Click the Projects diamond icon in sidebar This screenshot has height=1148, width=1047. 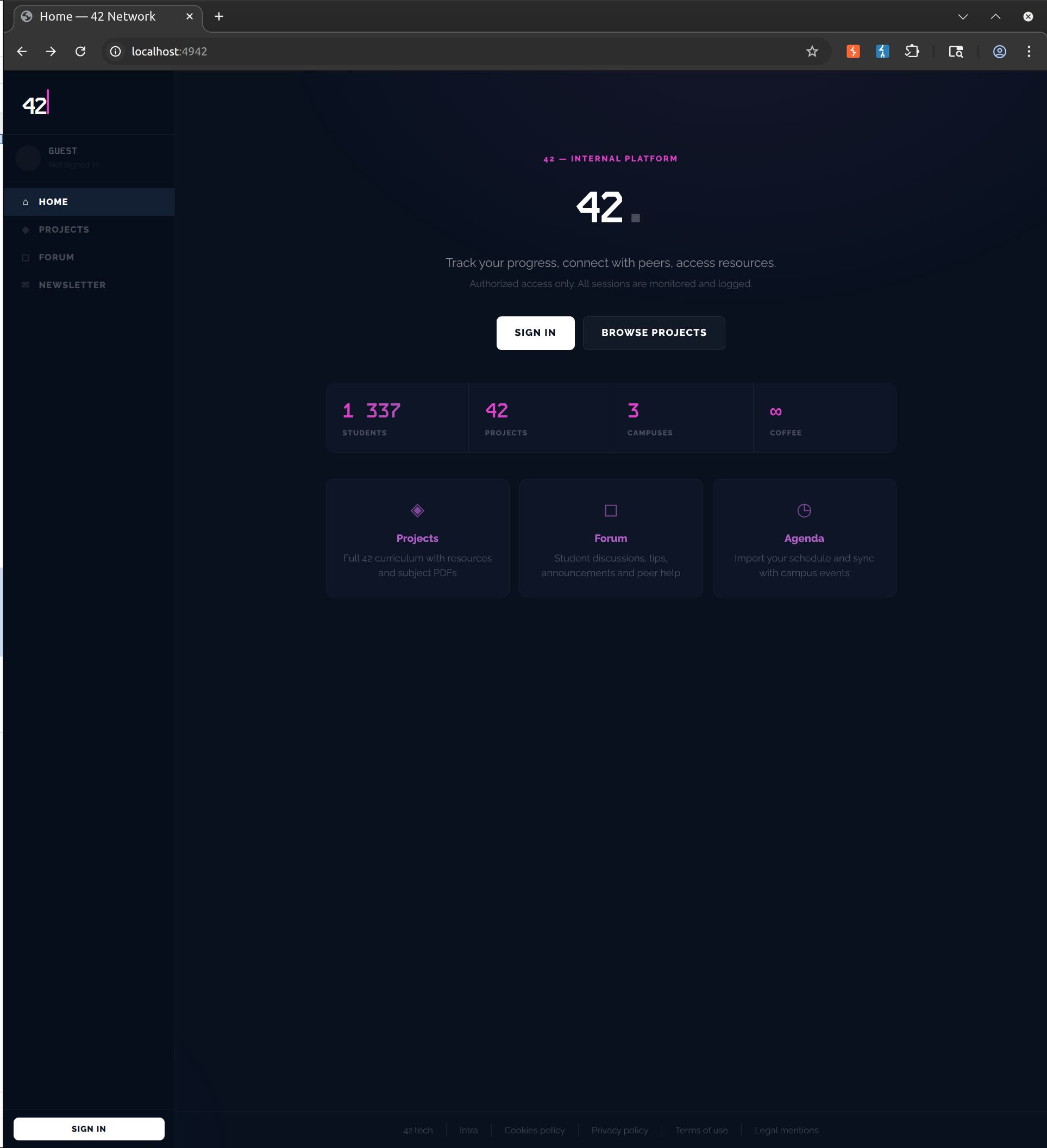[x=25, y=230]
